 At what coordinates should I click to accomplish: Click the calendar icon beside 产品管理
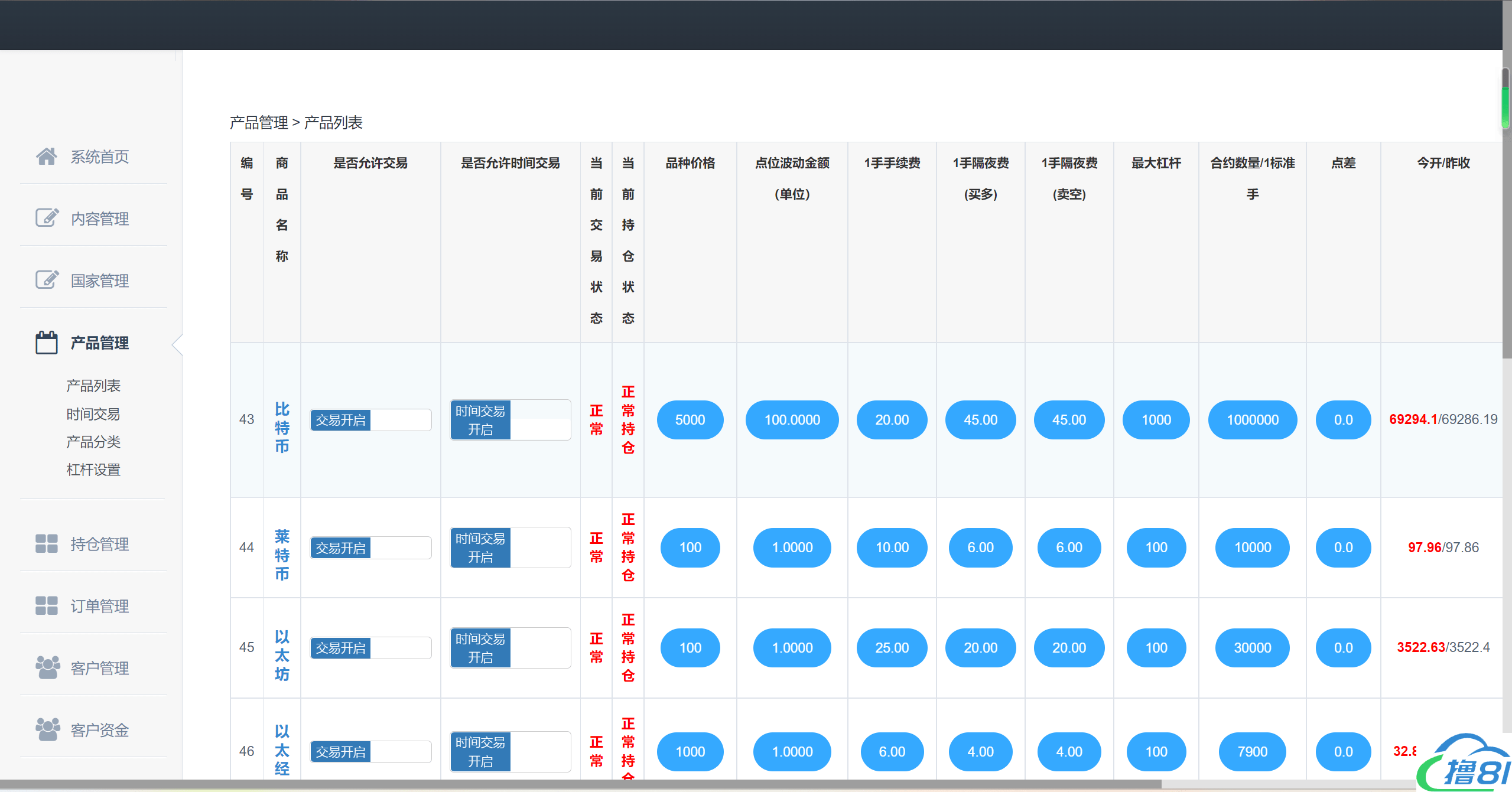click(47, 343)
